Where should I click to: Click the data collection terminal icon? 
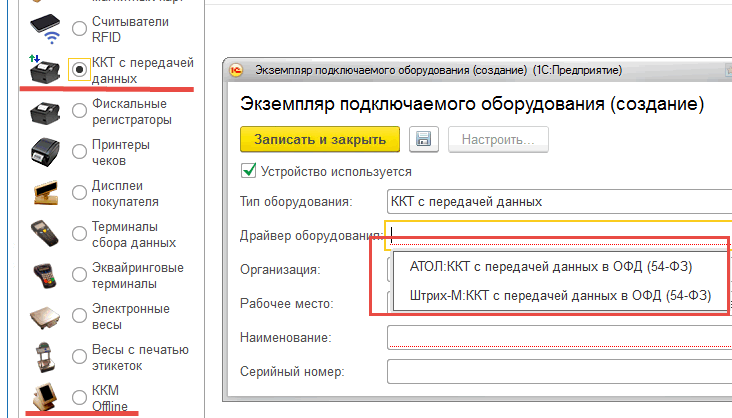pos(45,233)
